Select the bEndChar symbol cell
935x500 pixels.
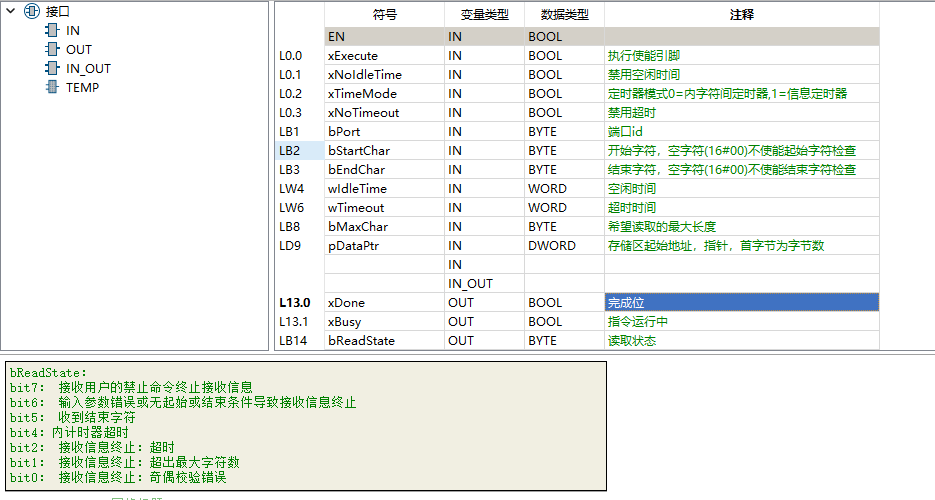click(x=385, y=170)
